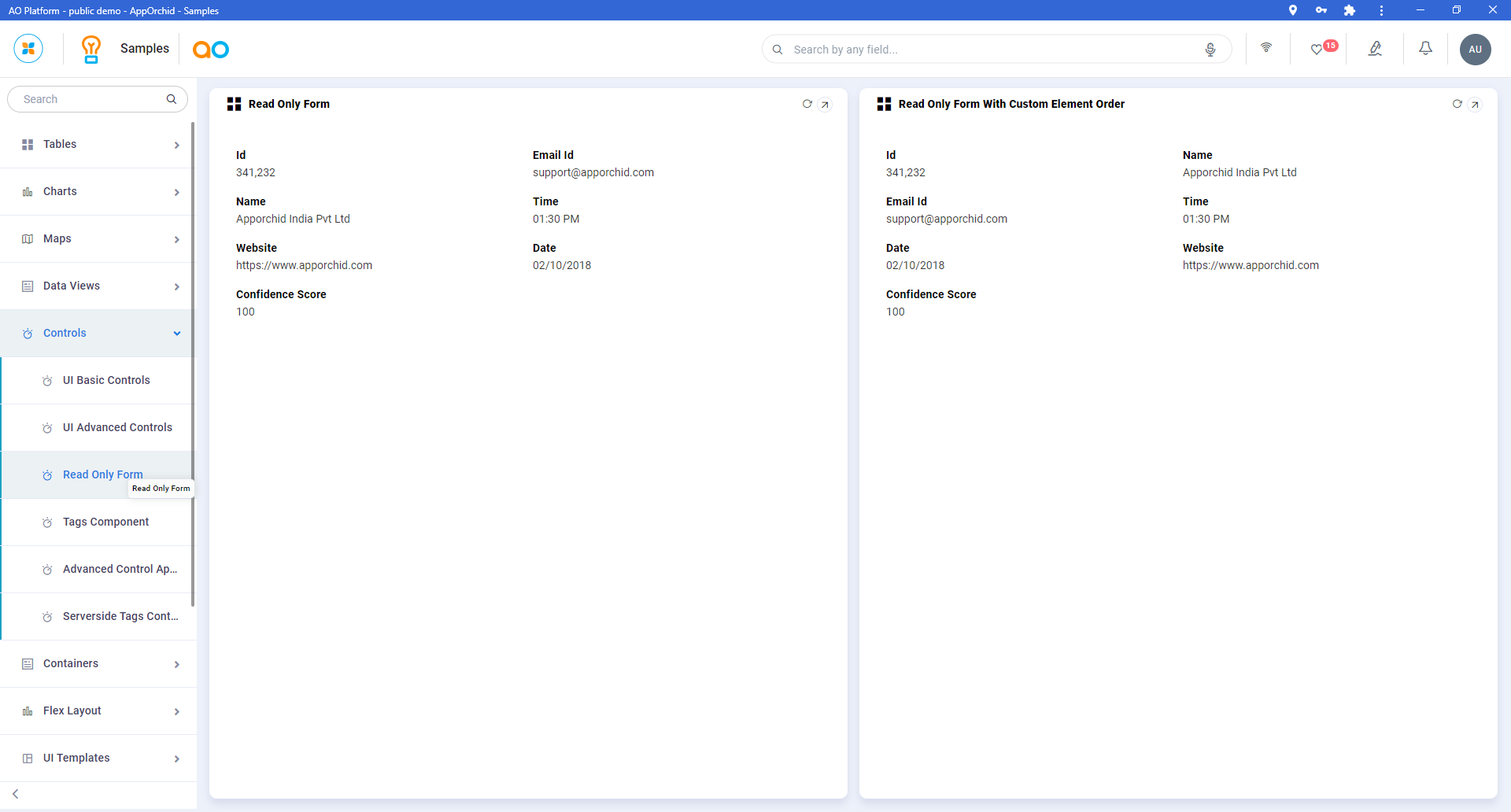This screenshot has height=812, width=1511.
Task: Click the wifi connectivity status icon
Action: tap(1266, 48)
